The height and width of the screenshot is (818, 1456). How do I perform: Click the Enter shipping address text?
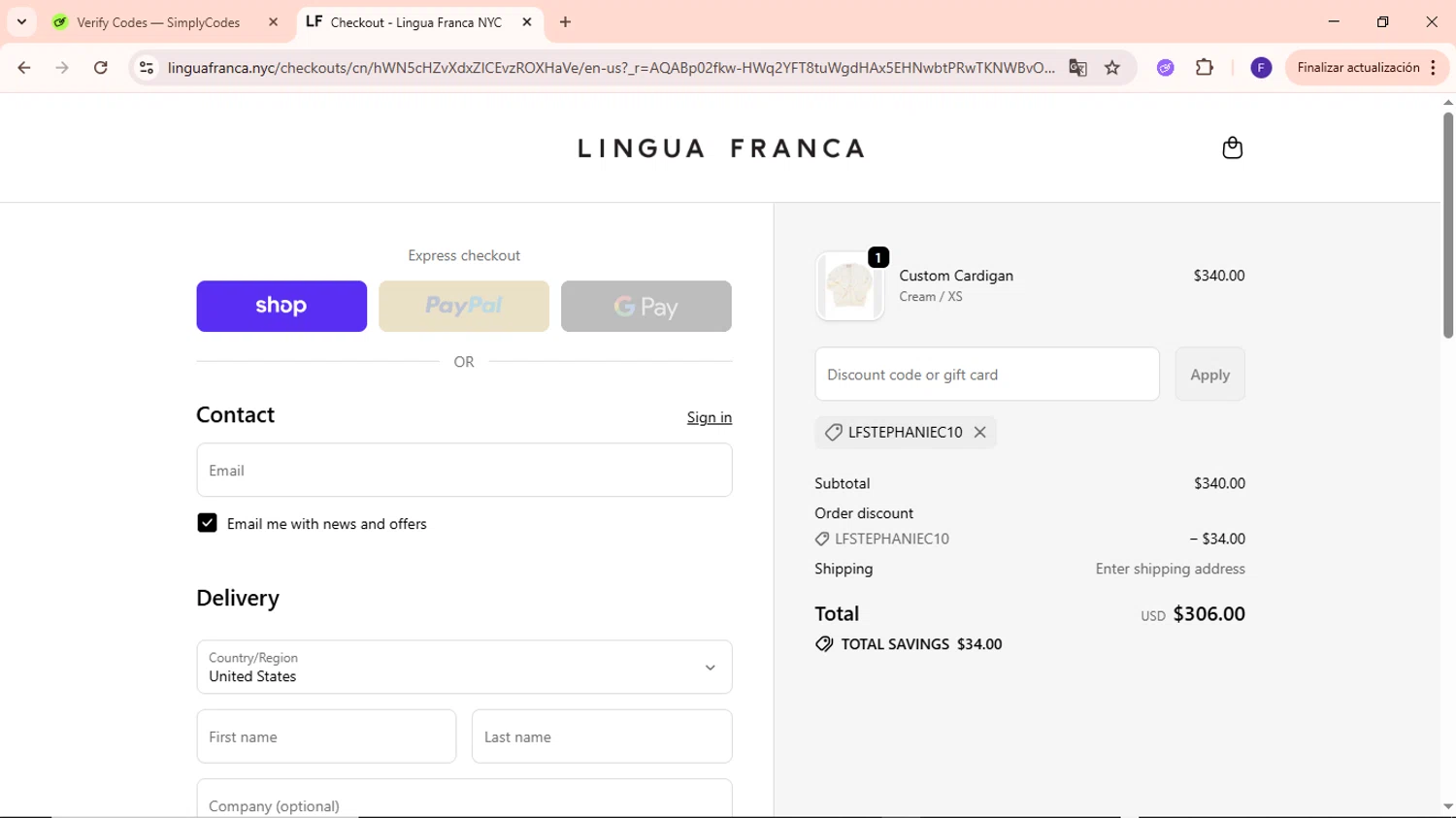[1170, 570]
